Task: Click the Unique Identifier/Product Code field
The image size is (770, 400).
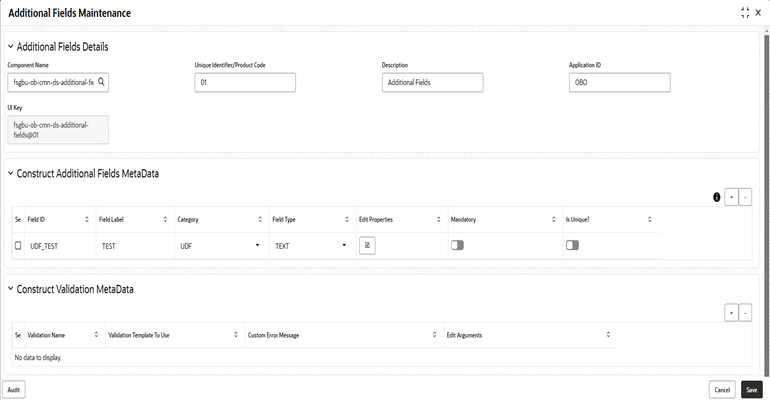Action: [x=245, y=82]
